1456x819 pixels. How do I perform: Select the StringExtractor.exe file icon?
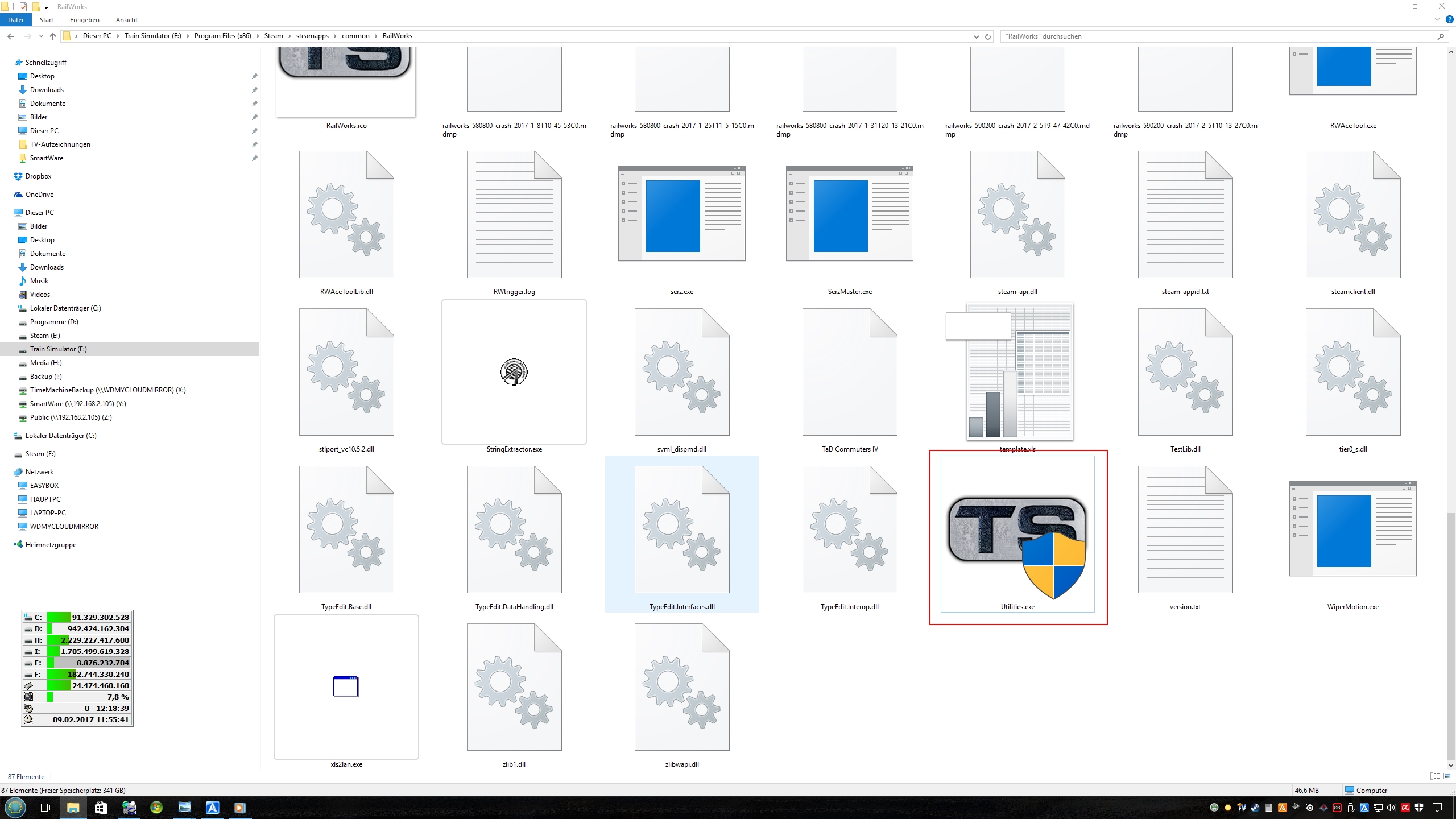514,373
